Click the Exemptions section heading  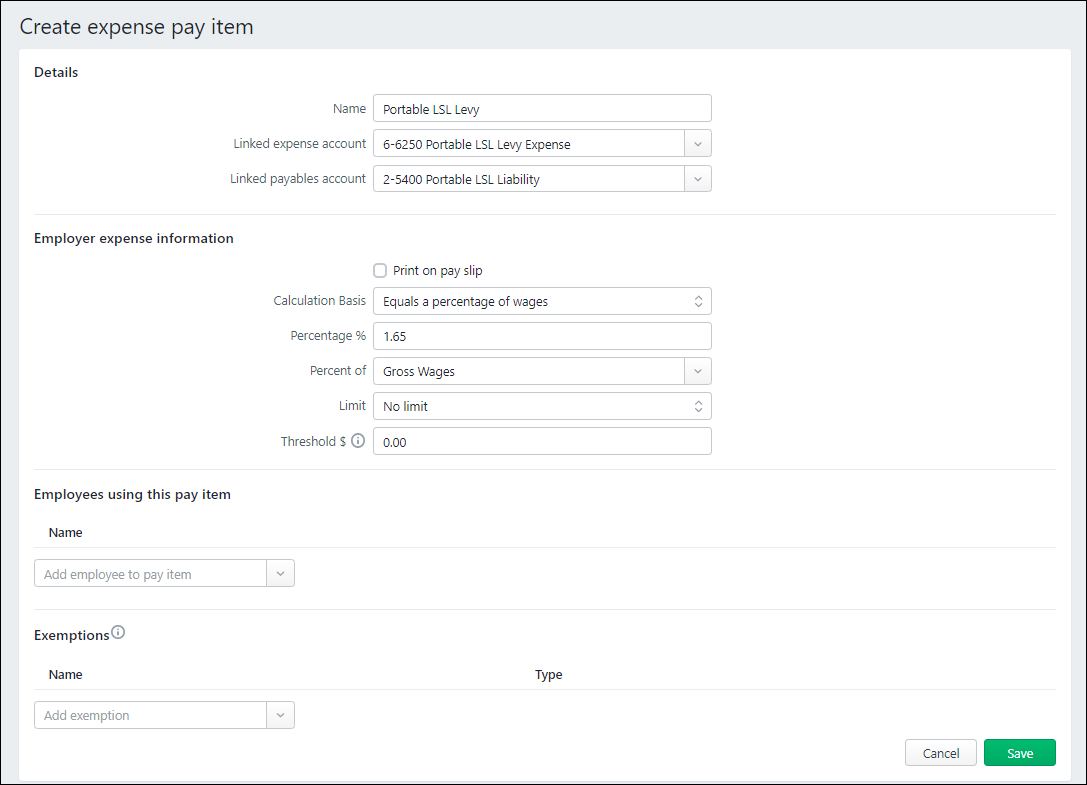71,635
